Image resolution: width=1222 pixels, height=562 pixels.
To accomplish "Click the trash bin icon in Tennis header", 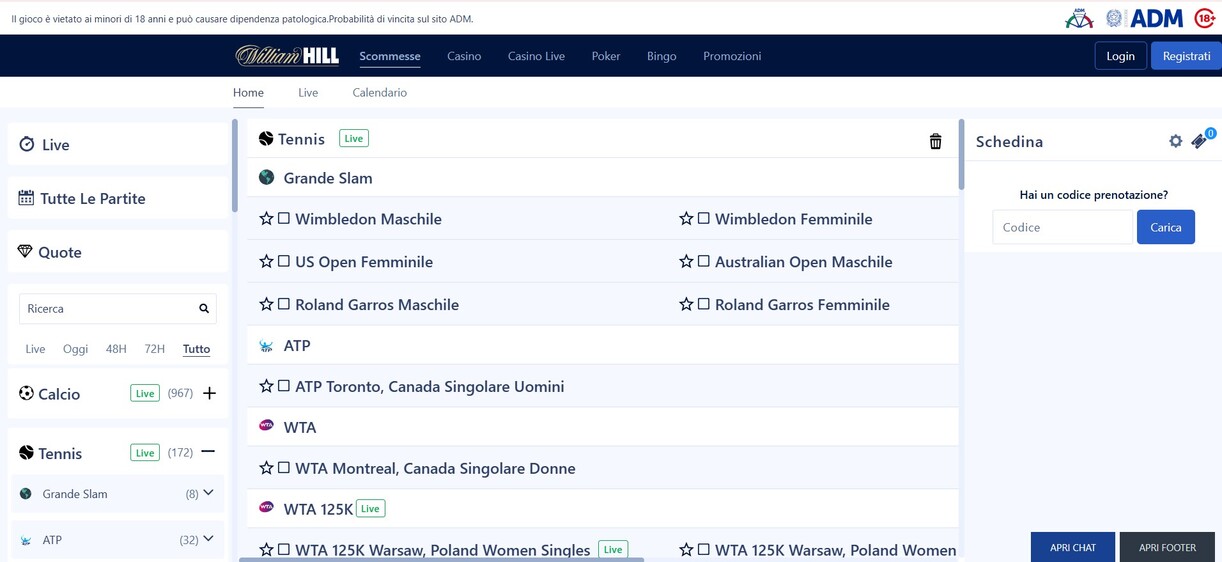I will click(x=936, y=141).
